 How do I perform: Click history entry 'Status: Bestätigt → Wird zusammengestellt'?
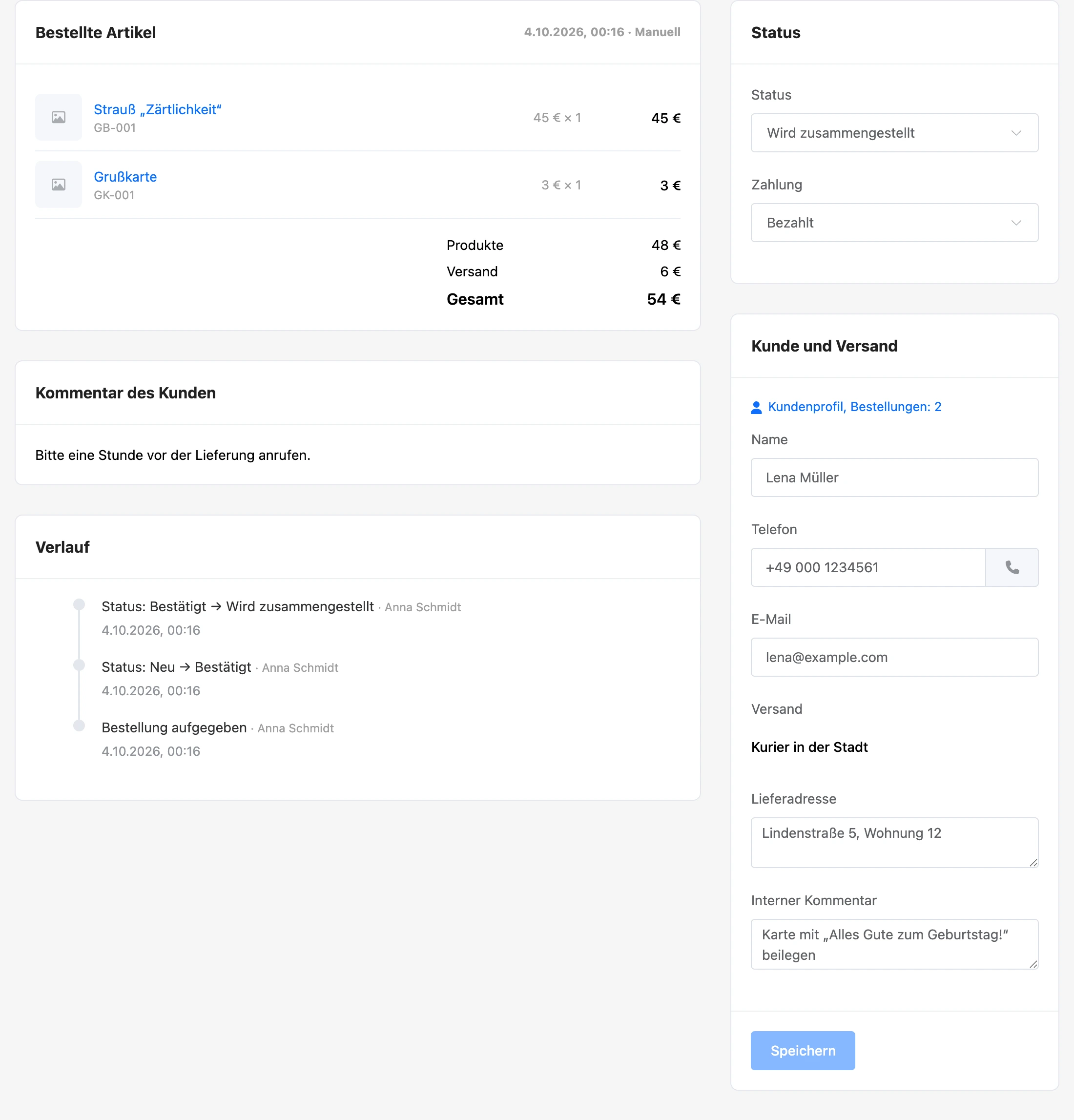point(238,607)
